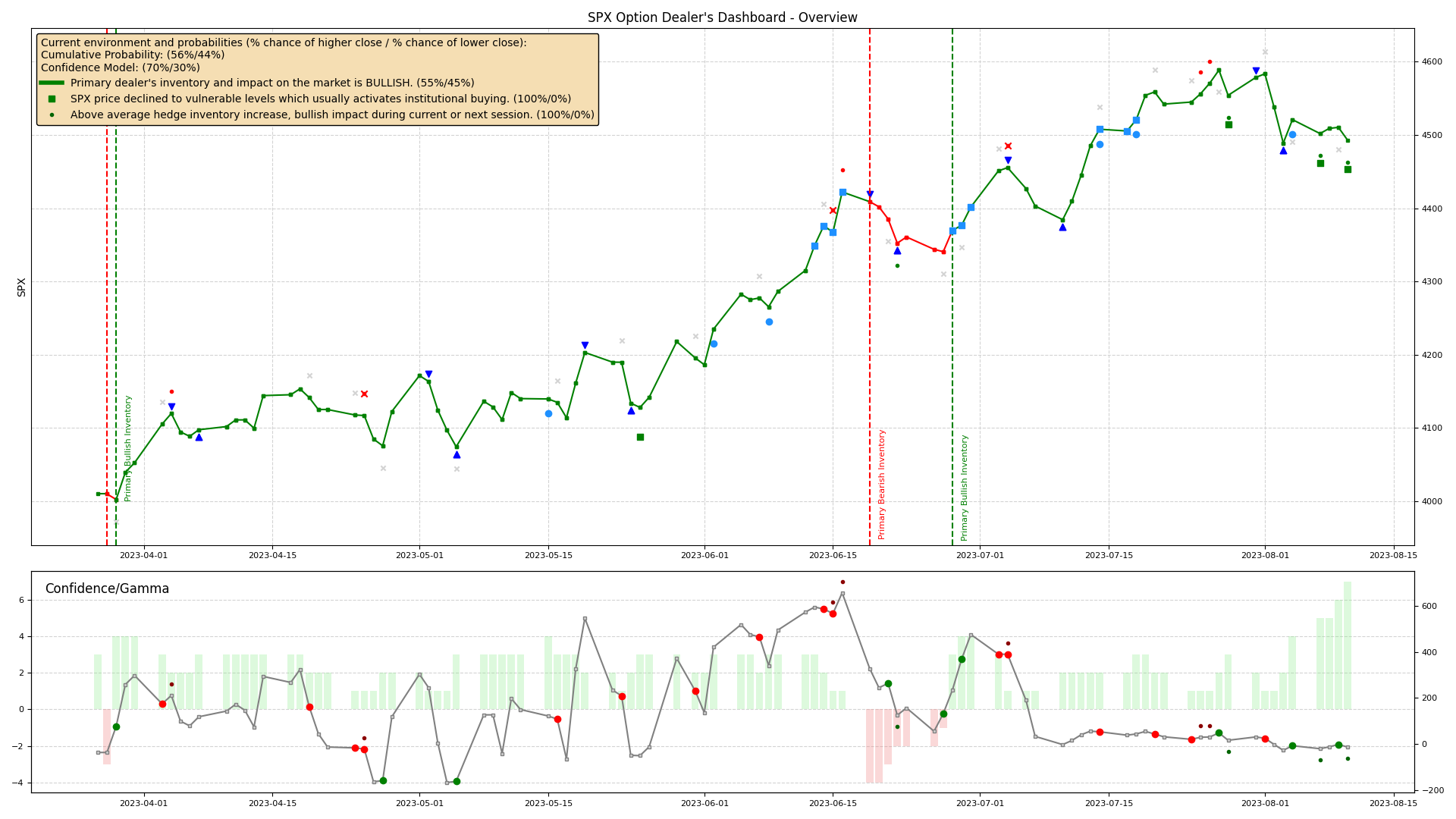Click the dashboard title 'SPX Option Dealer's Dashboard - Overview'
The image size is (1456, 819).
pyautogui.click(x=723, y=17)
